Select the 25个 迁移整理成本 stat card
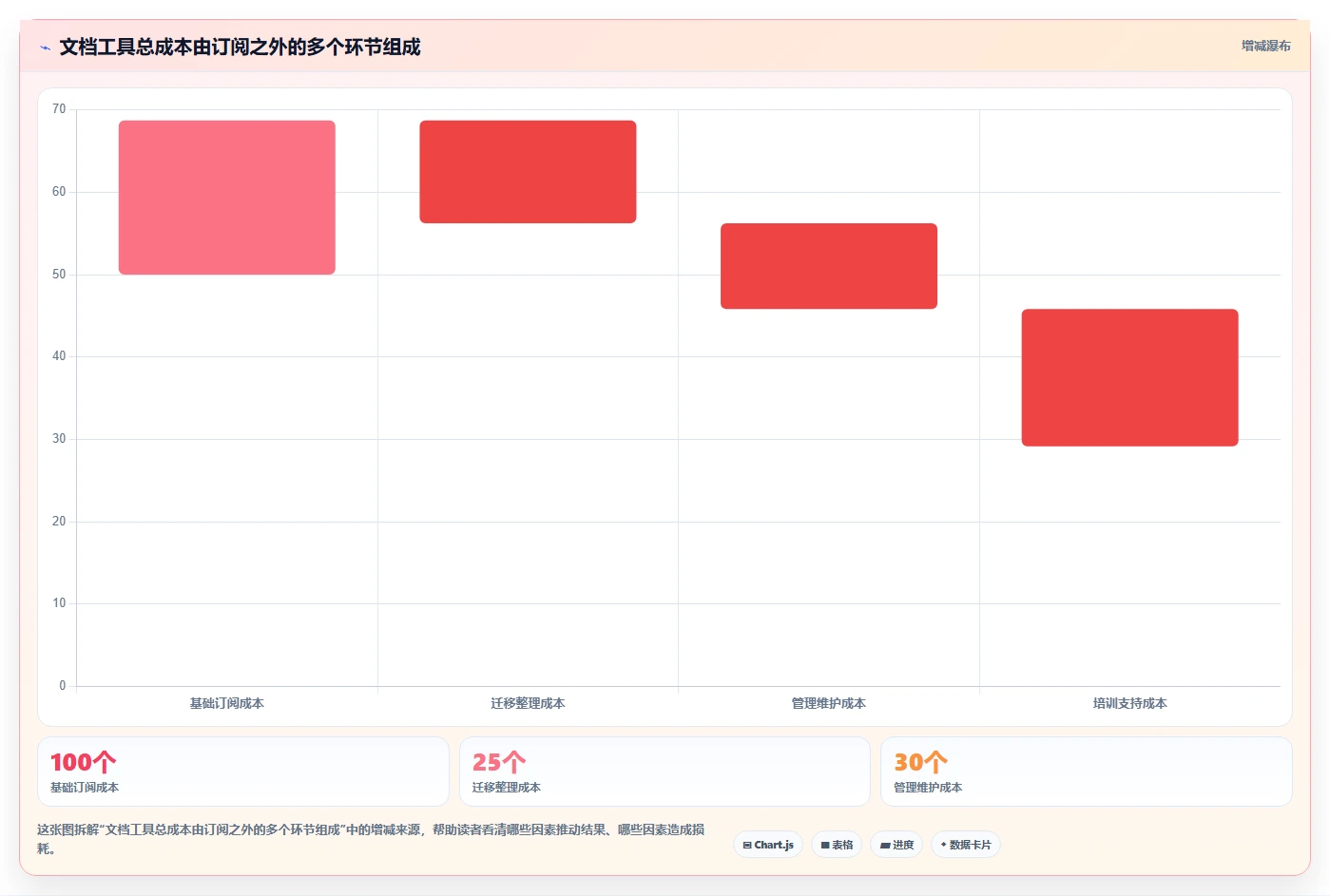 (x=665, y=772)
